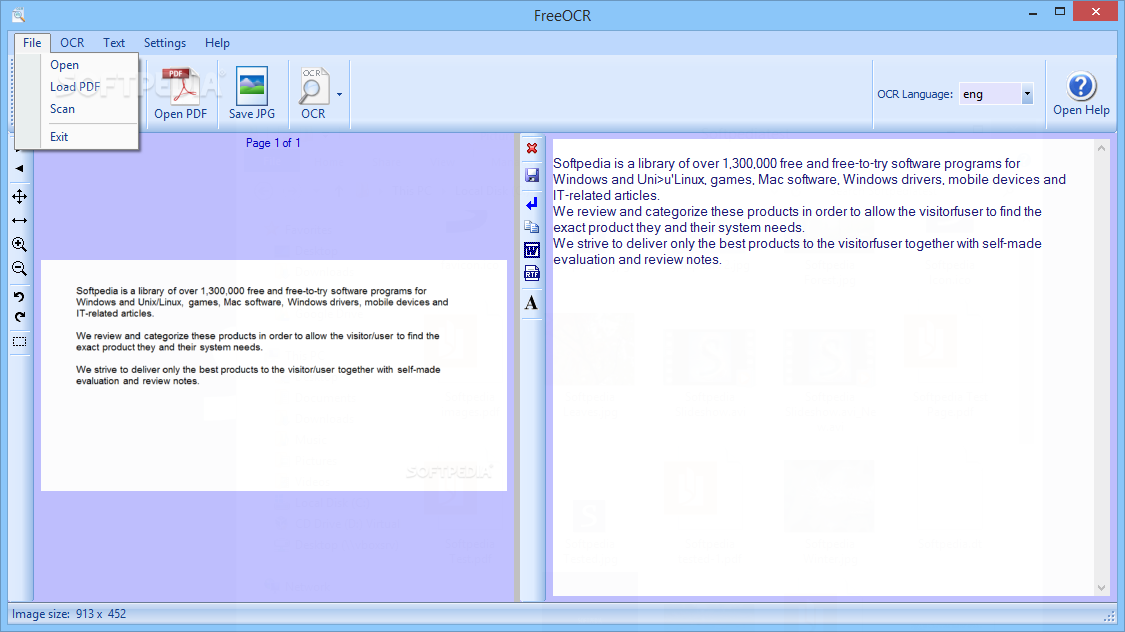Zoom in on the image
1125x632 pixels.
[x=19, y=245]
